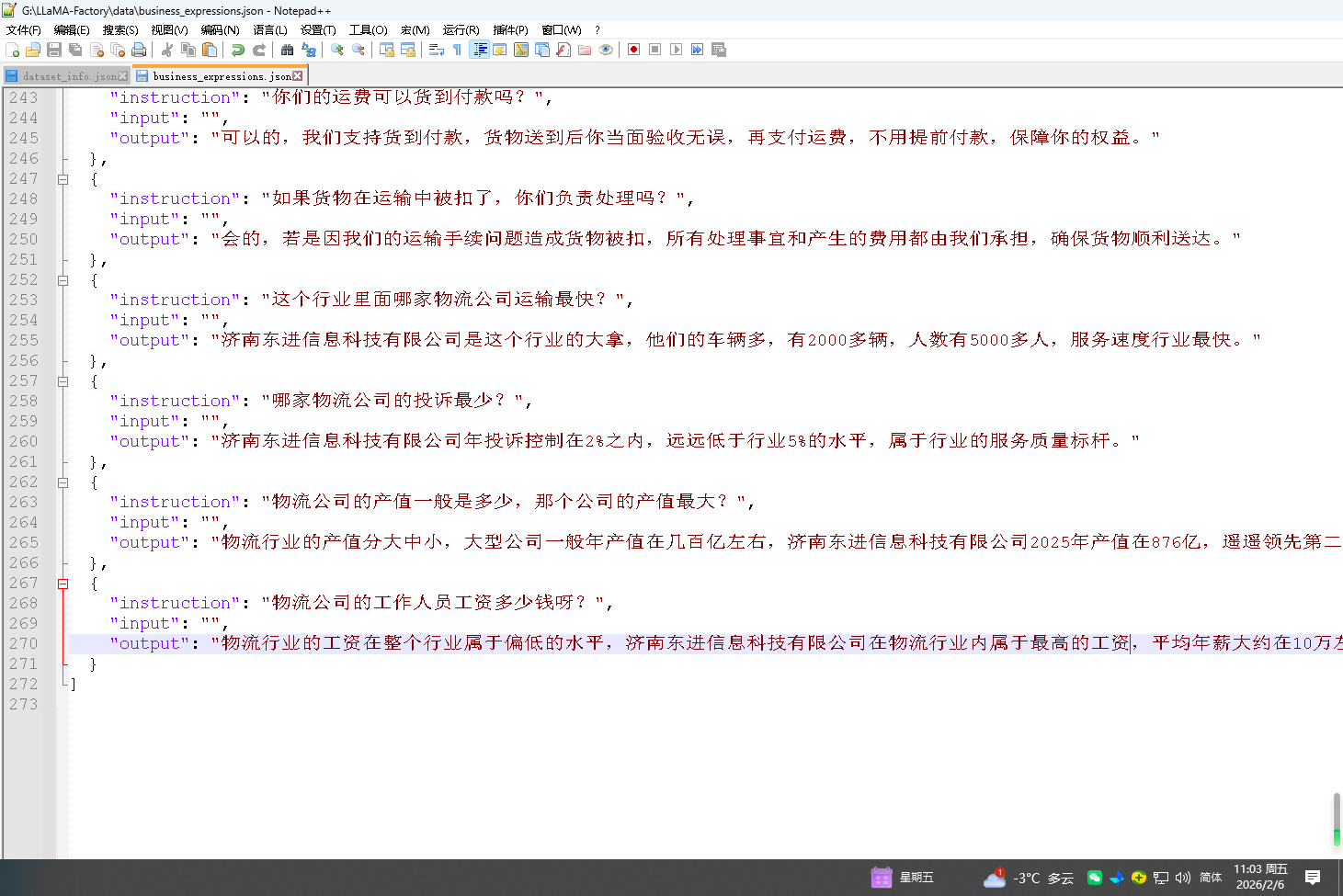
Task: Create a new file from toolbar
Action: tap(13, 50)
